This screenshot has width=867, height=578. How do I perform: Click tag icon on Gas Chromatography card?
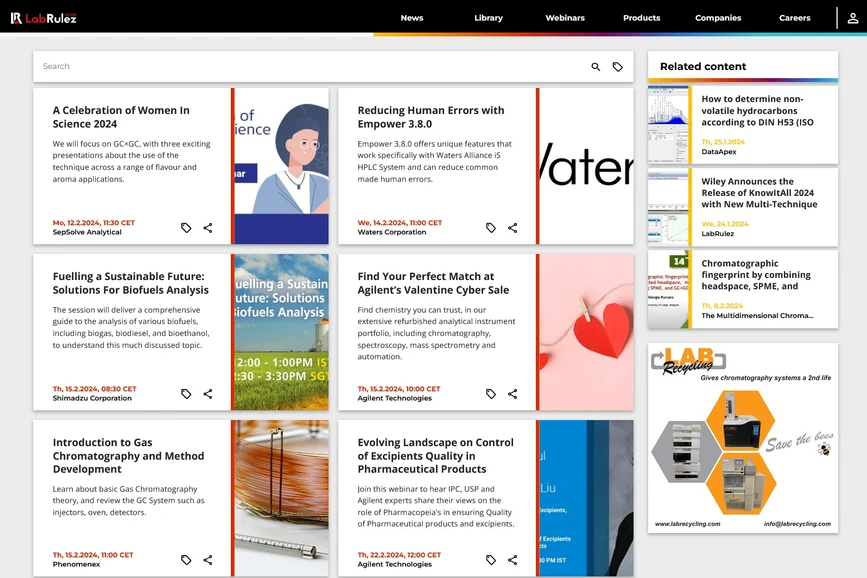[x=186, y=560]
